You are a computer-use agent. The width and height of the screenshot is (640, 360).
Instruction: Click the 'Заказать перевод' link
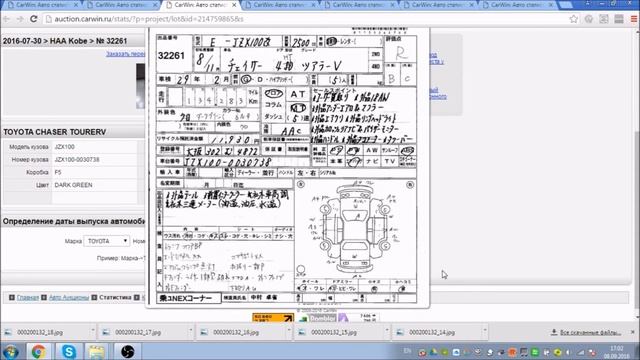point(125,53)
